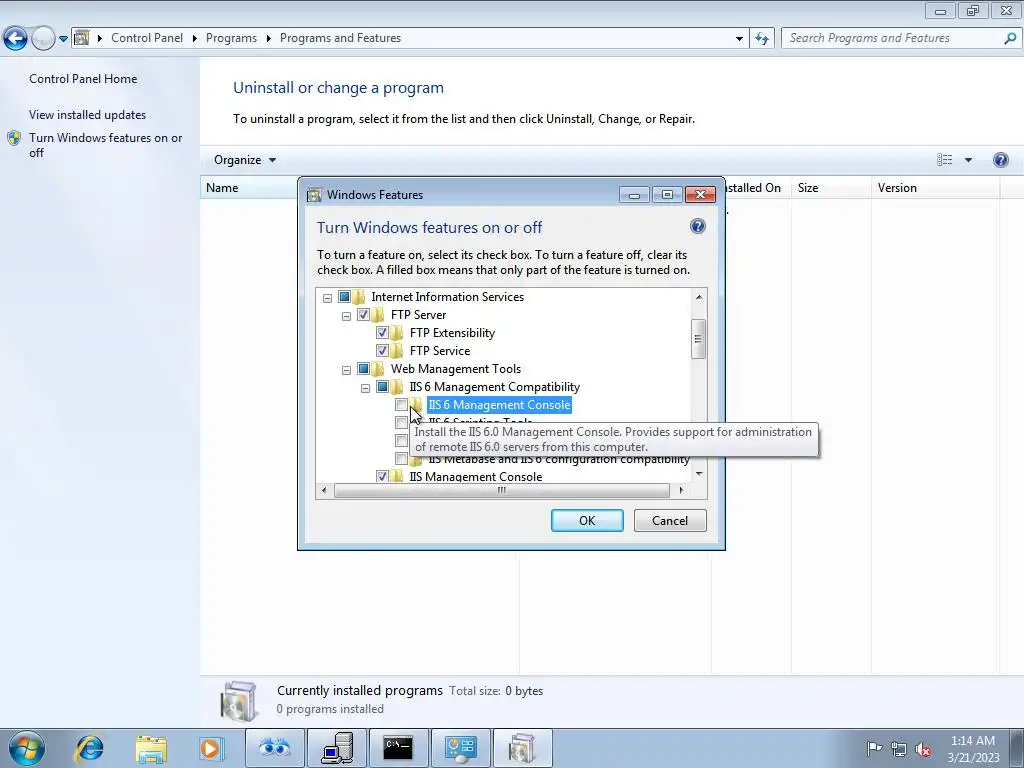Uncheck the FTP Extensibility checkbox

point(382,333)
